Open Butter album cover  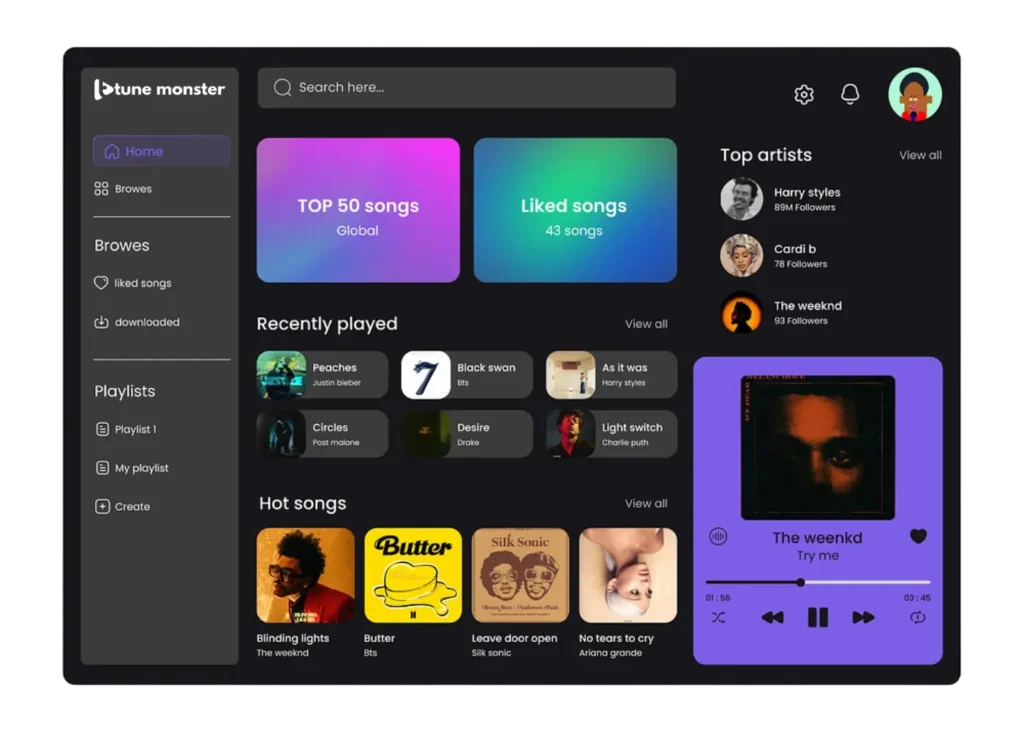(x=413, y=576)
